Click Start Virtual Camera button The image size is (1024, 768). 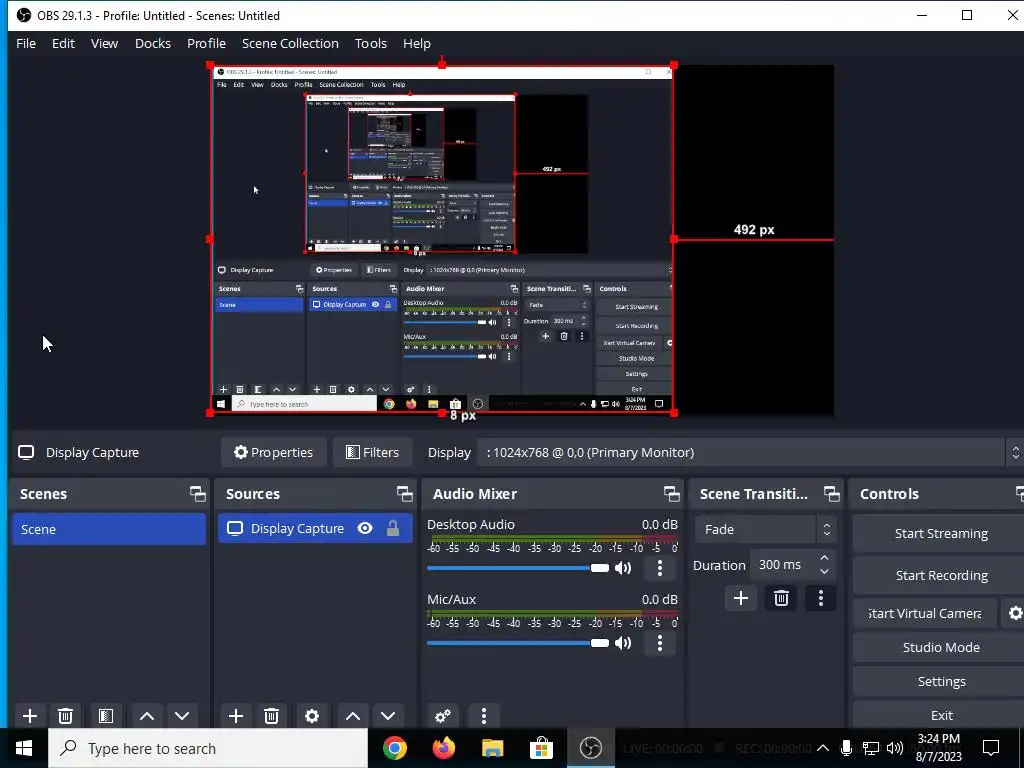coord(925,613)
